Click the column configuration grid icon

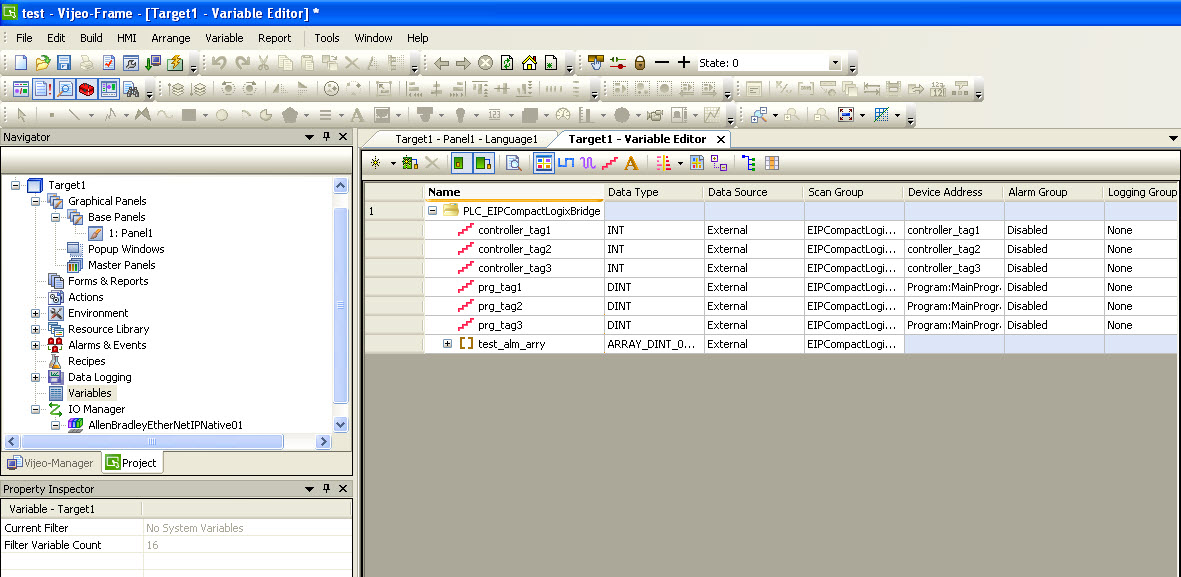click(771, 163)
